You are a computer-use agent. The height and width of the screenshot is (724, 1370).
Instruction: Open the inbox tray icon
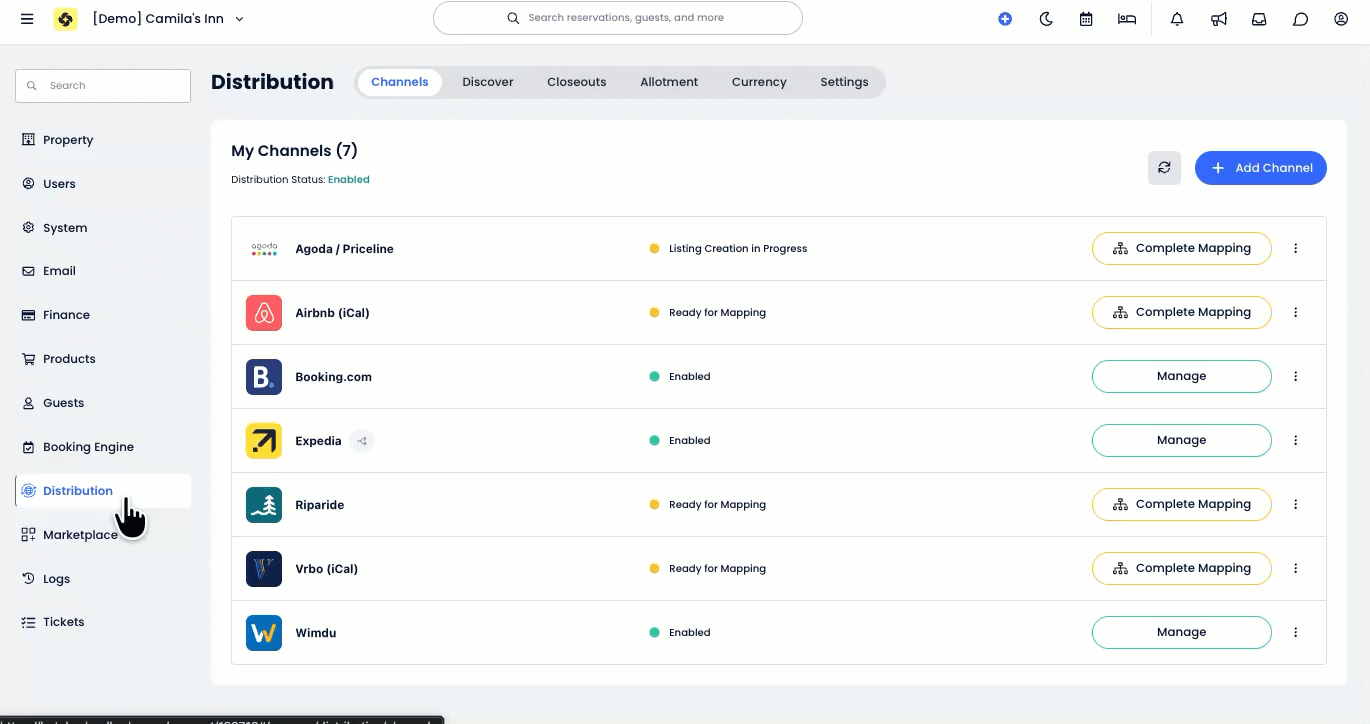(x=1259, y=19)
